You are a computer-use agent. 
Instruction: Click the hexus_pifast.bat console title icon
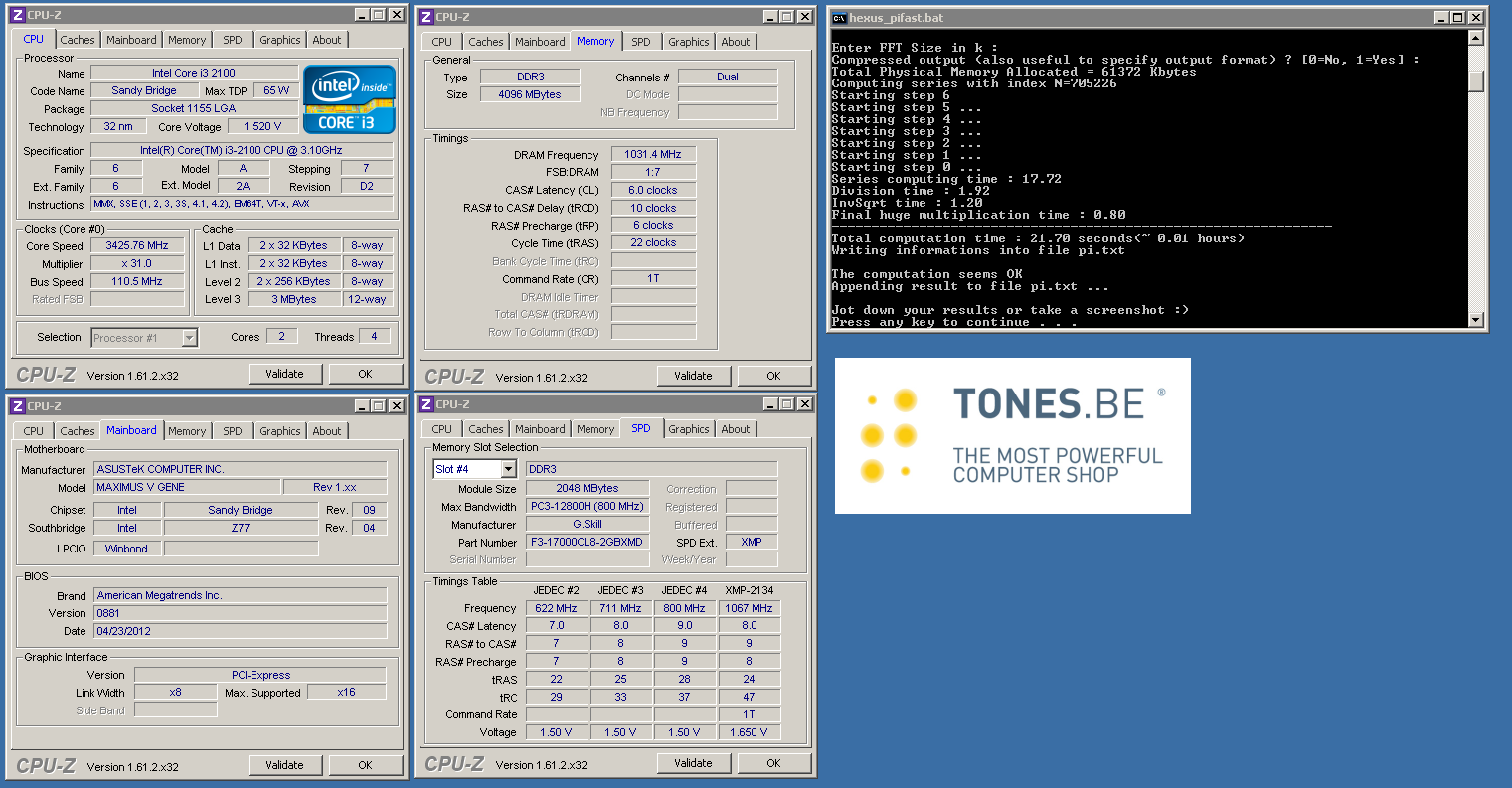tap(839, 18)
